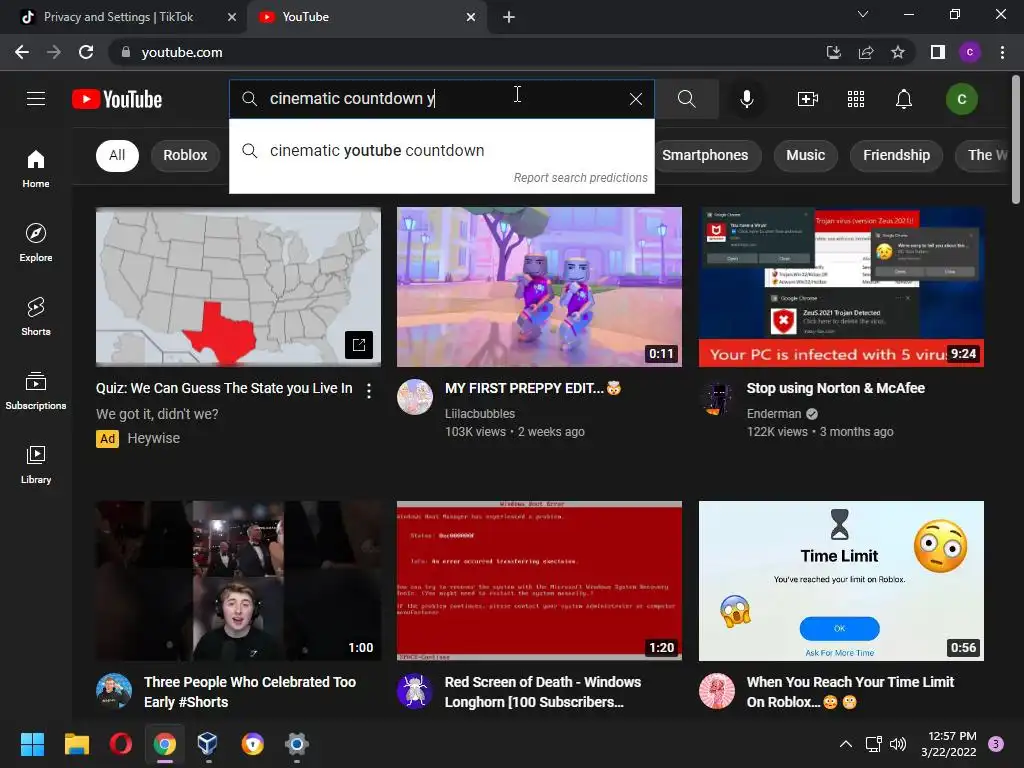
Task: Open Subscriptions in the sidebar
Action: pos(36,390)
